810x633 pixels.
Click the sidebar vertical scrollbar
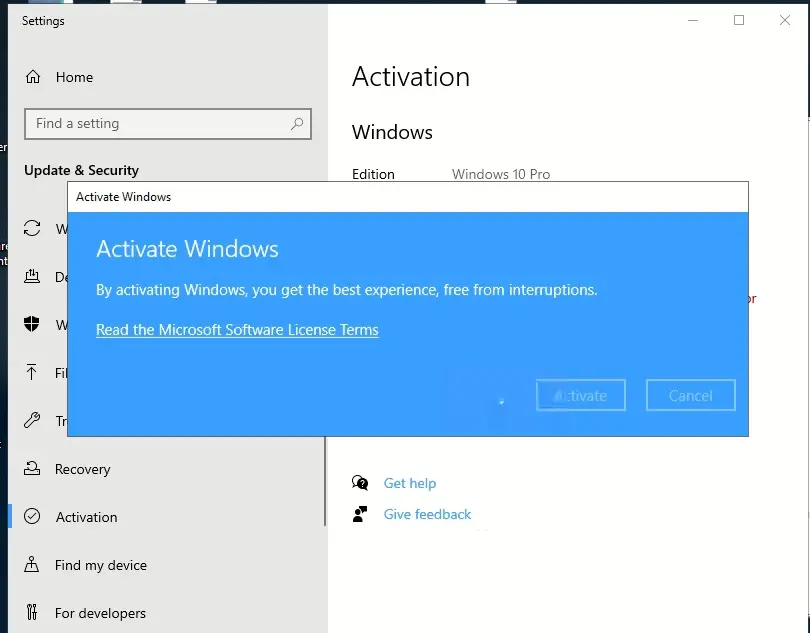325,481
